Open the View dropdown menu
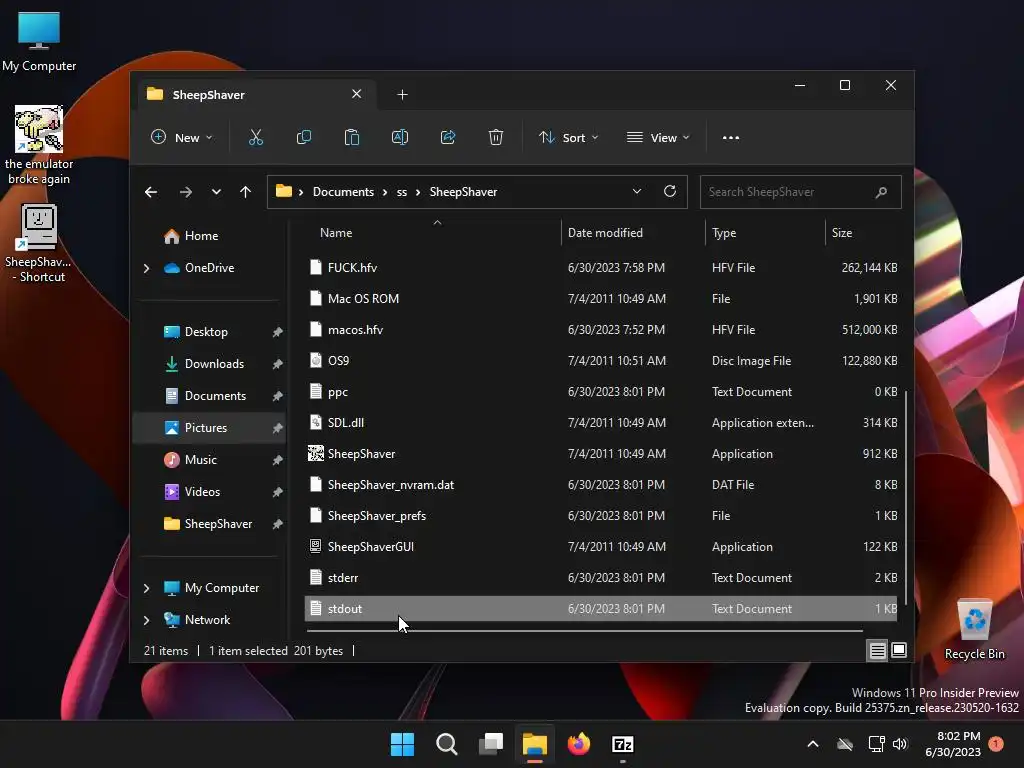 658,137
